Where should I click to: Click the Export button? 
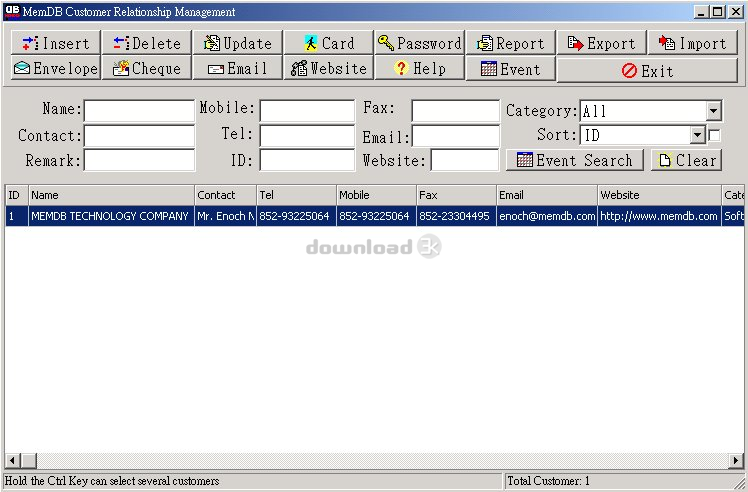602,43
